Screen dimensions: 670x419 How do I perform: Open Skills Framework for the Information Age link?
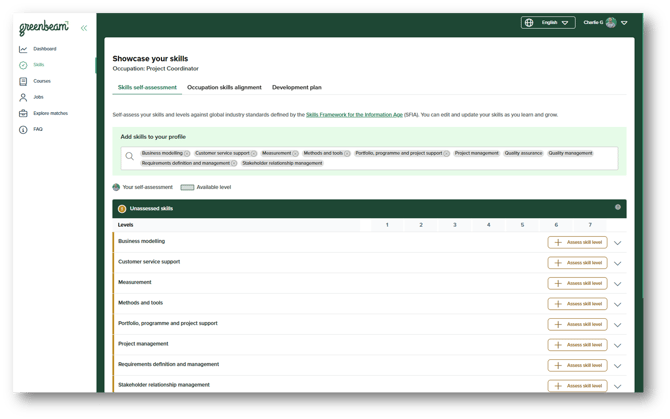(354, 115)
